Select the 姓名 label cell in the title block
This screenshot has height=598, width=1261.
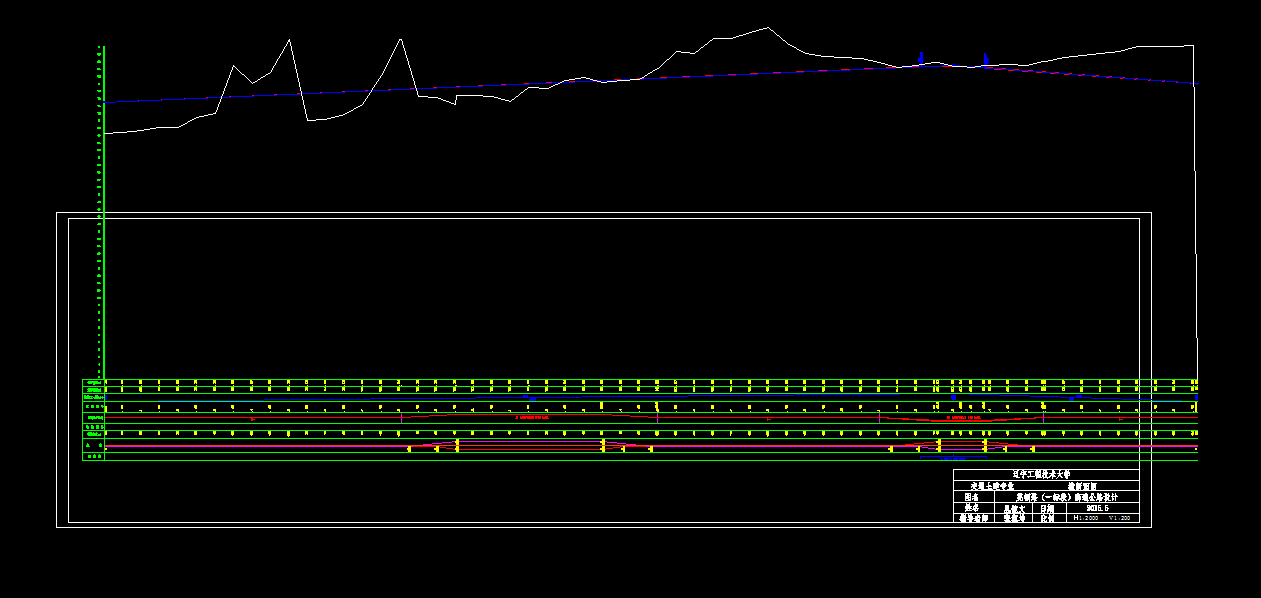[x=972, y=507]
